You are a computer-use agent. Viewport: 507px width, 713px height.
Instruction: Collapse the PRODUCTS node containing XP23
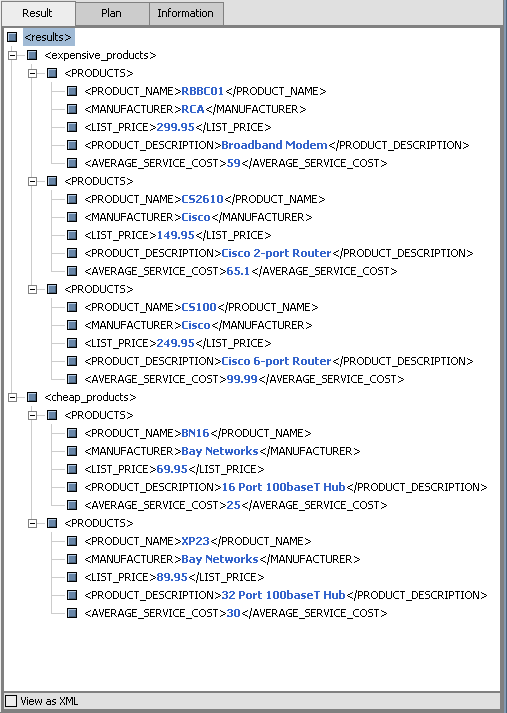[x=33, y=523]
